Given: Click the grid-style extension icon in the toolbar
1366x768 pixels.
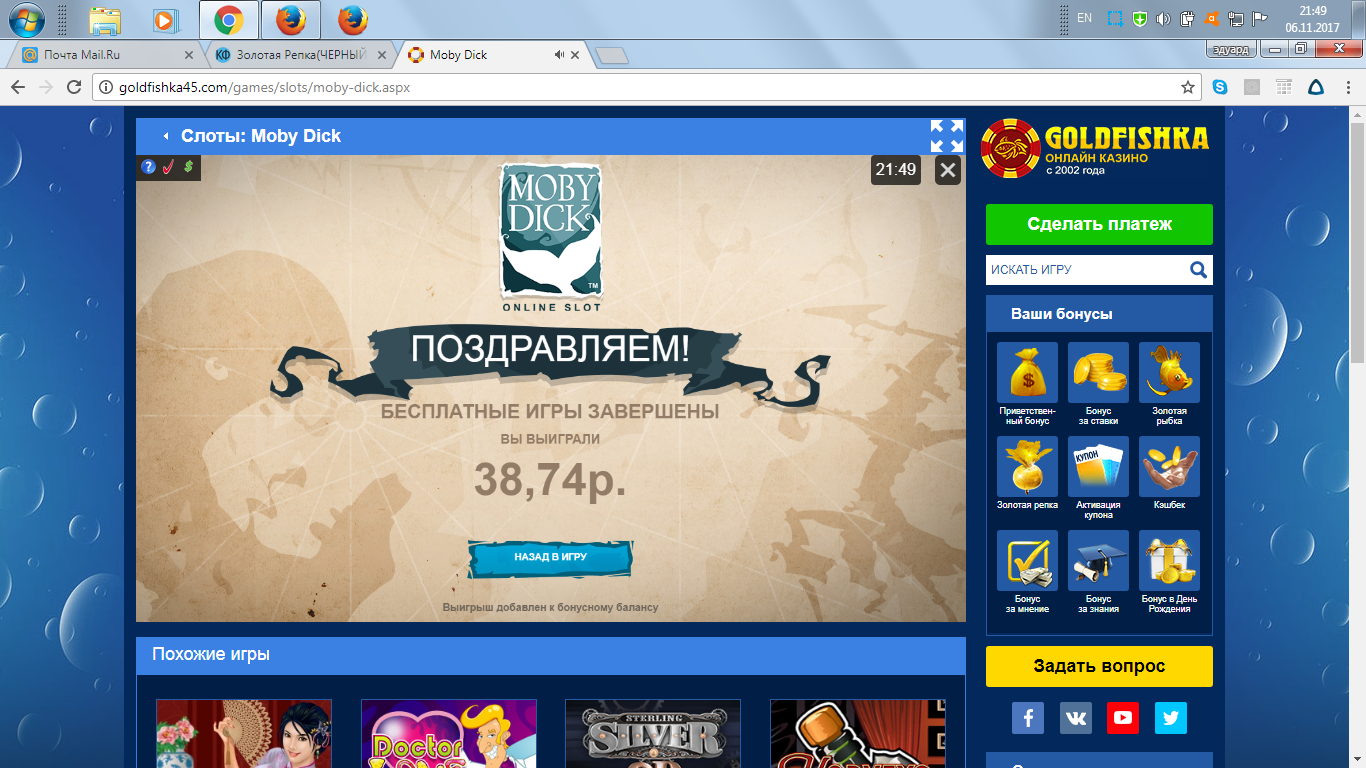Looking at the screenshot, I should 1284,87.
